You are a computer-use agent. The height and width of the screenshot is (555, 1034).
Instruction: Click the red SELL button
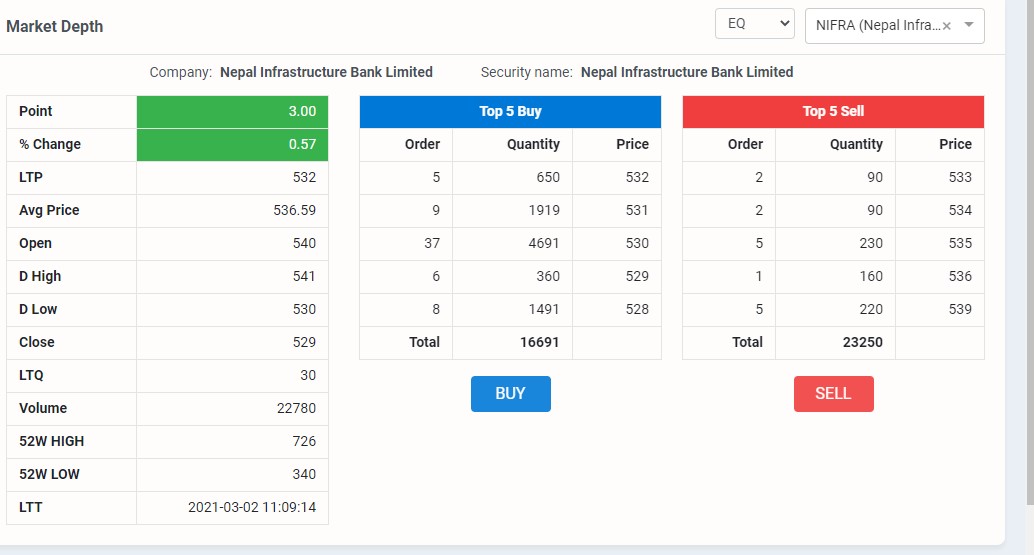(x=834, y=394)
